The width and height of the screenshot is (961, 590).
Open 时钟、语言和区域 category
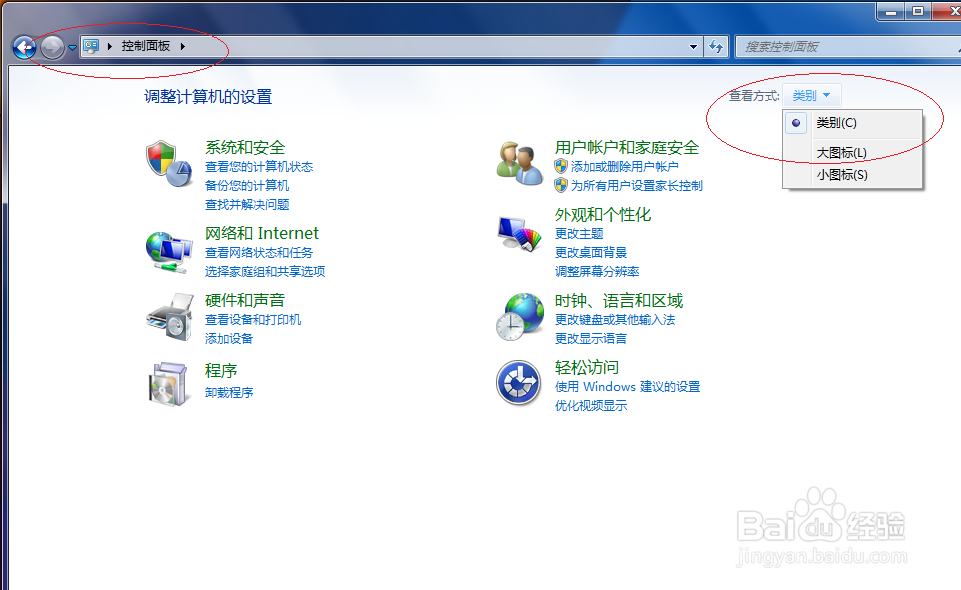[x=619, y=301]
